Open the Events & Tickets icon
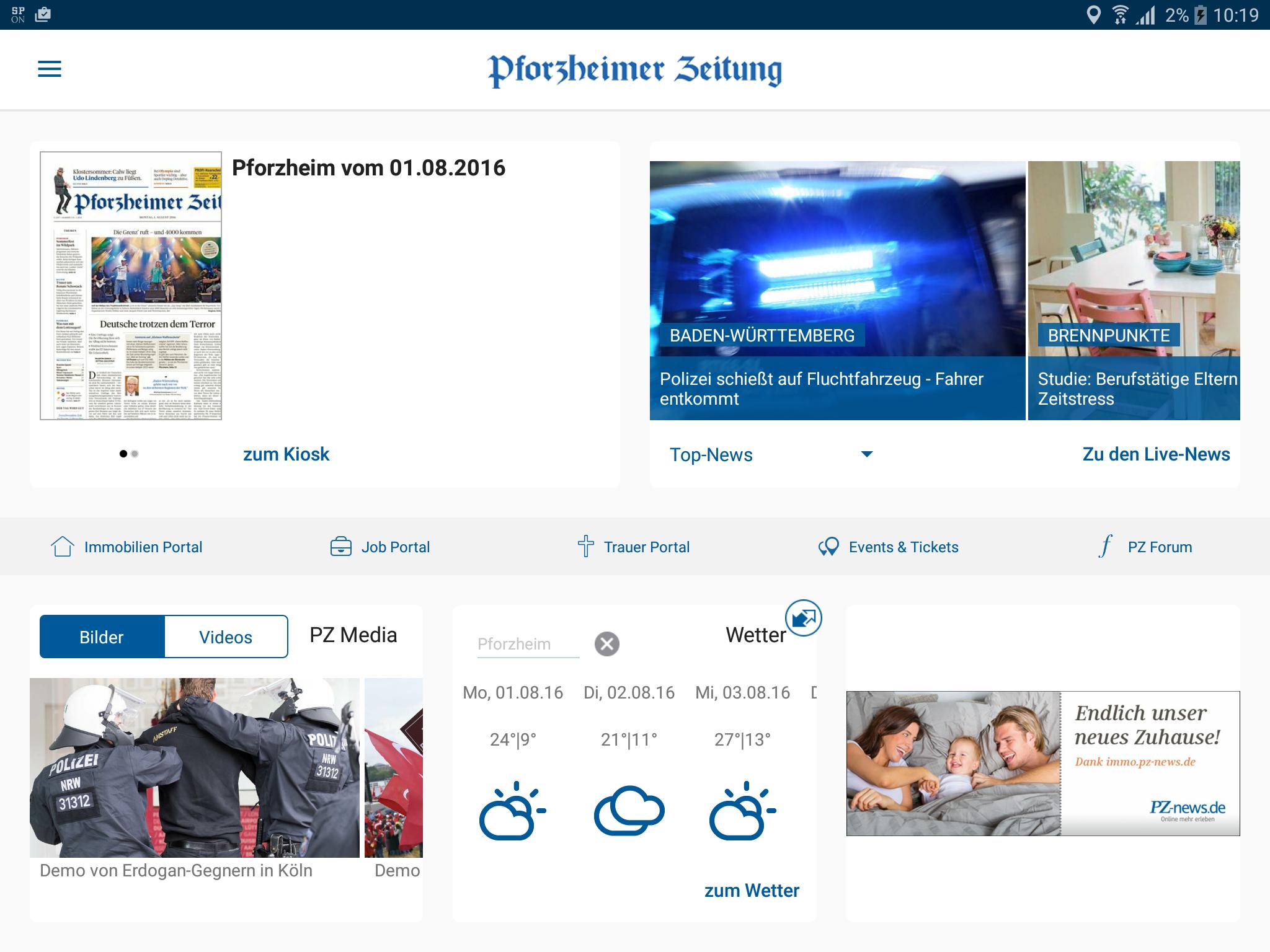1270x952 pixels. pyautogui.click(x=828, y=547)
